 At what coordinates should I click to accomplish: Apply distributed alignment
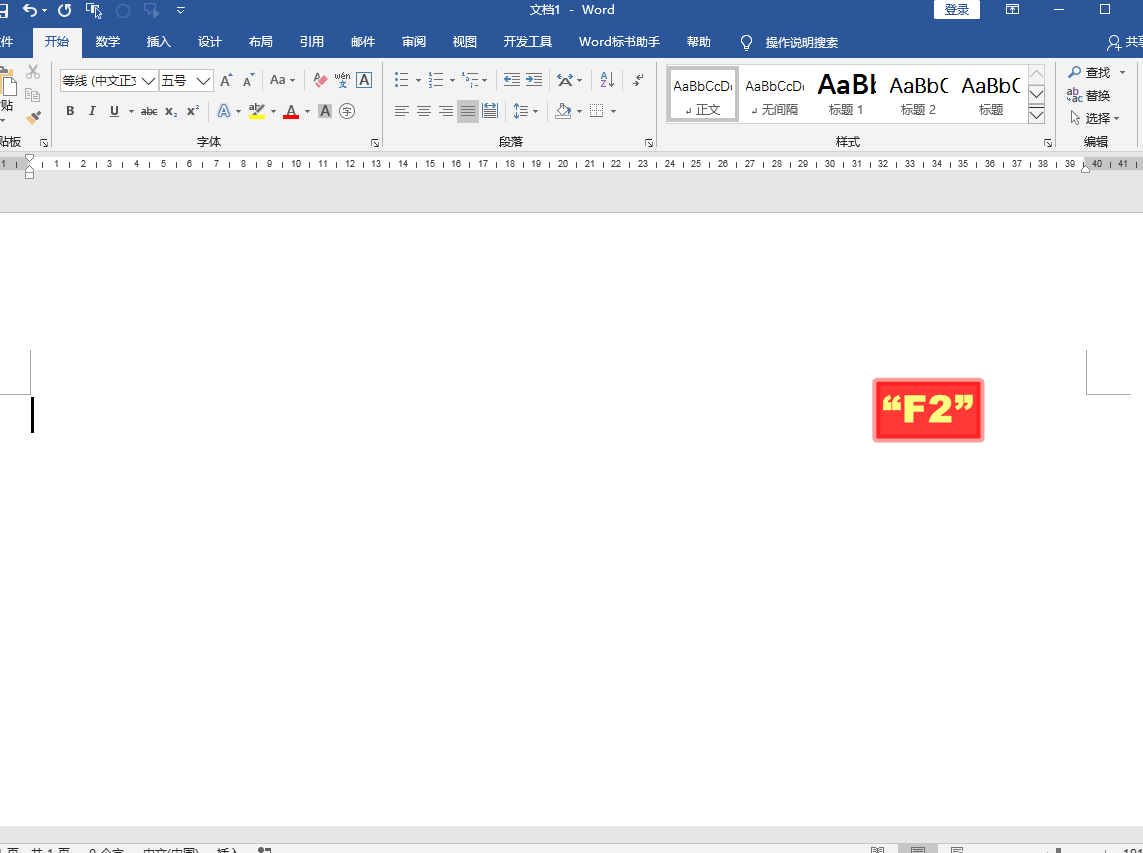(490, 111)
